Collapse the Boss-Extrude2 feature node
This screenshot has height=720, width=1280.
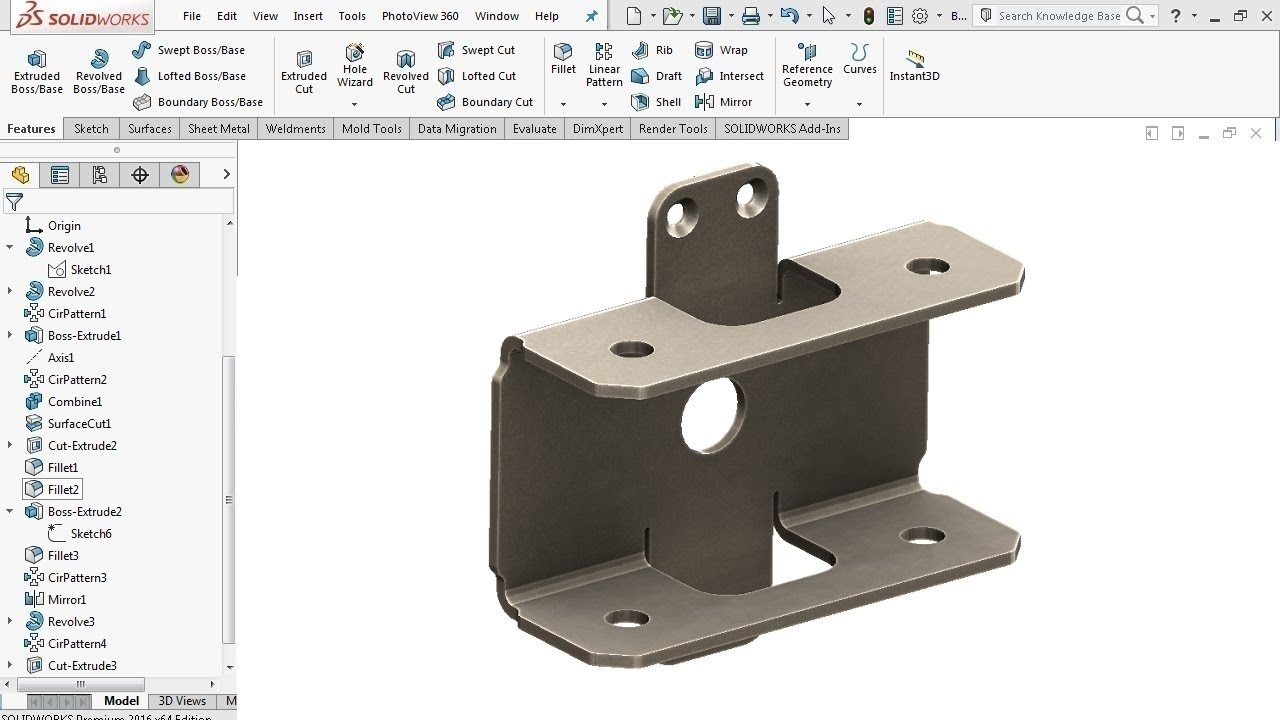point(10,511)
